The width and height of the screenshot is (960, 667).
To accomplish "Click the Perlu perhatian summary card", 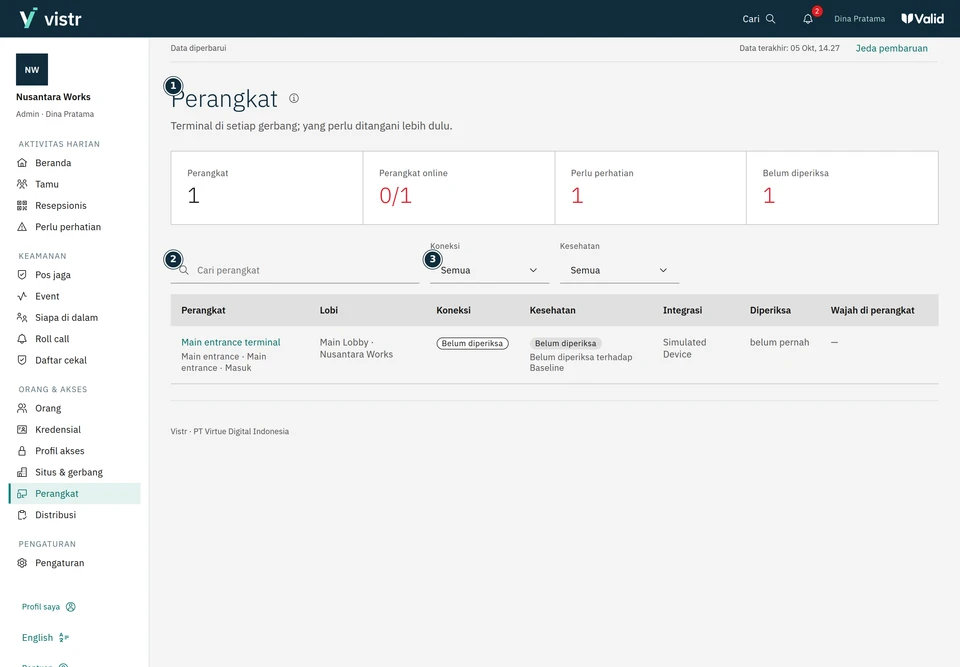I will (x=650, y=188).
